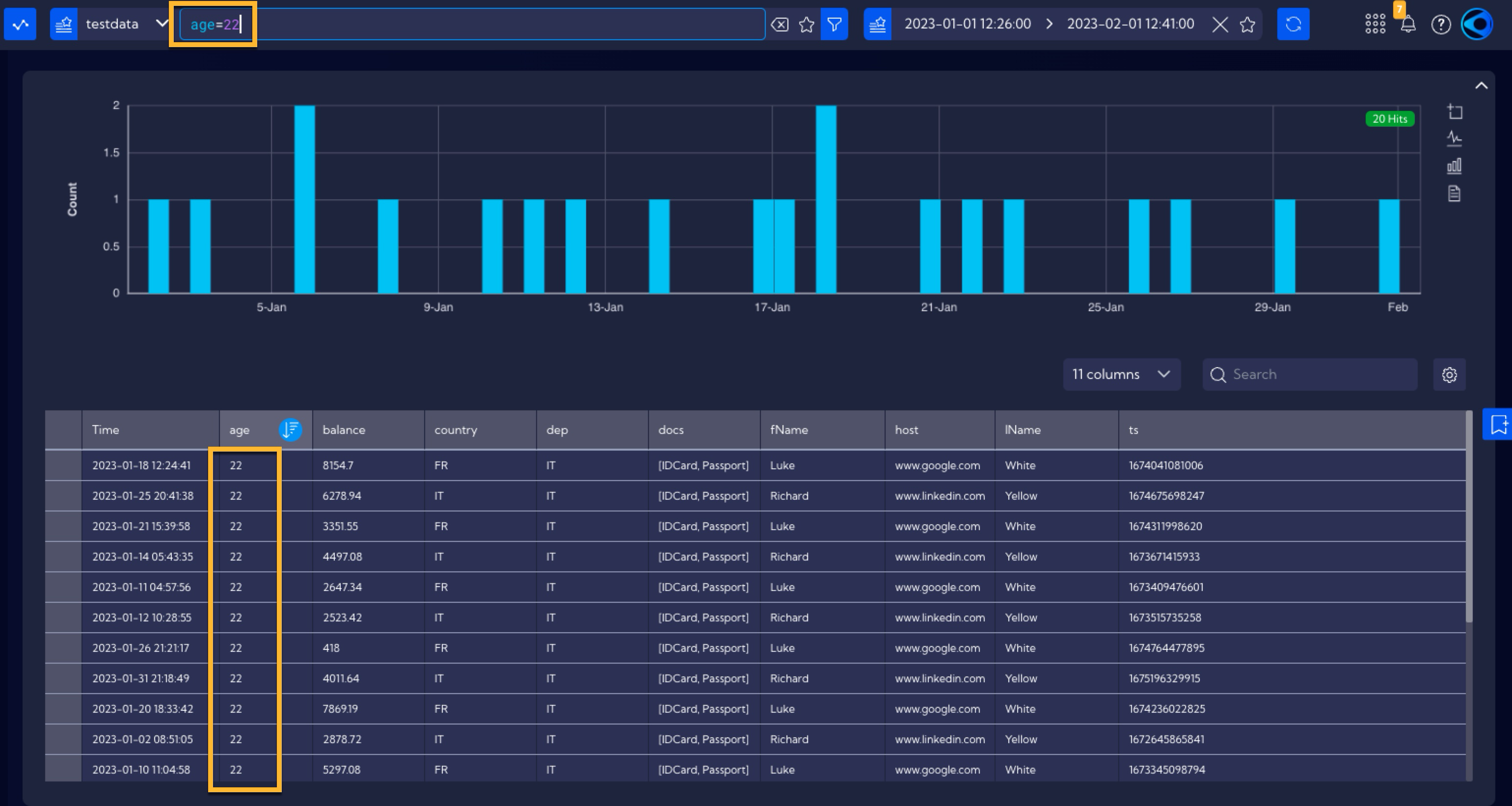Add a bookmark with the side bookmark icon
1512x806 pixels.
pos(1498,424)
